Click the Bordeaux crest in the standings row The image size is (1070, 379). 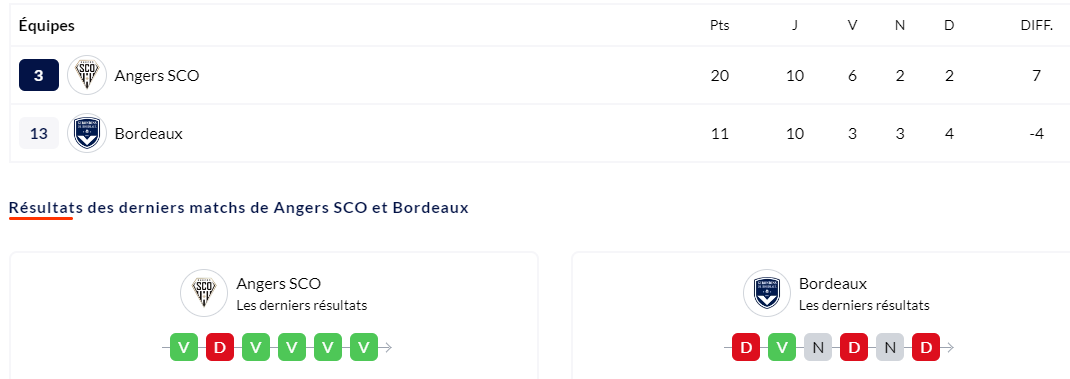point(87,133)
